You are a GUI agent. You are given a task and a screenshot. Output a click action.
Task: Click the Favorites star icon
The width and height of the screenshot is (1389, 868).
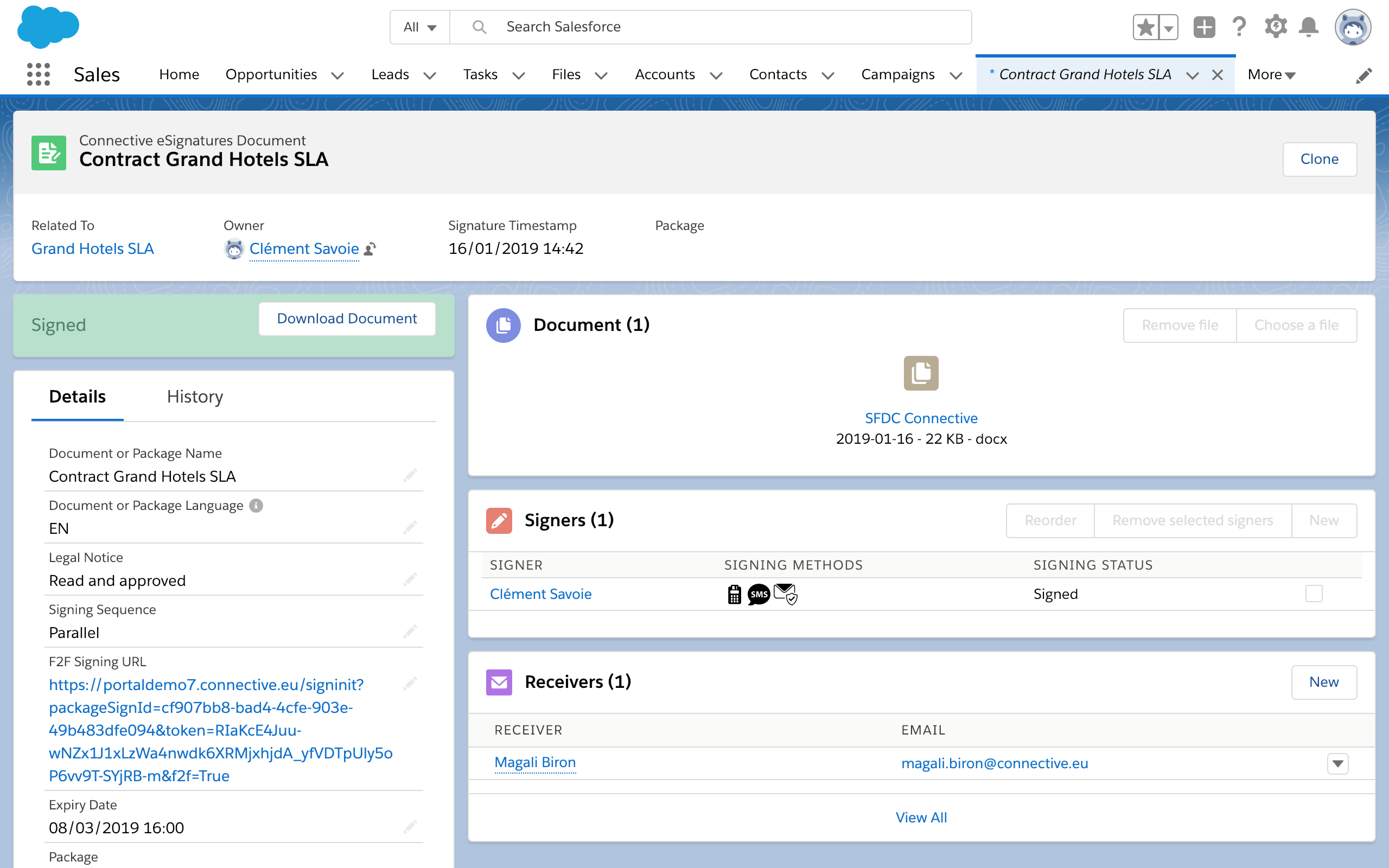click(1145, 27)
